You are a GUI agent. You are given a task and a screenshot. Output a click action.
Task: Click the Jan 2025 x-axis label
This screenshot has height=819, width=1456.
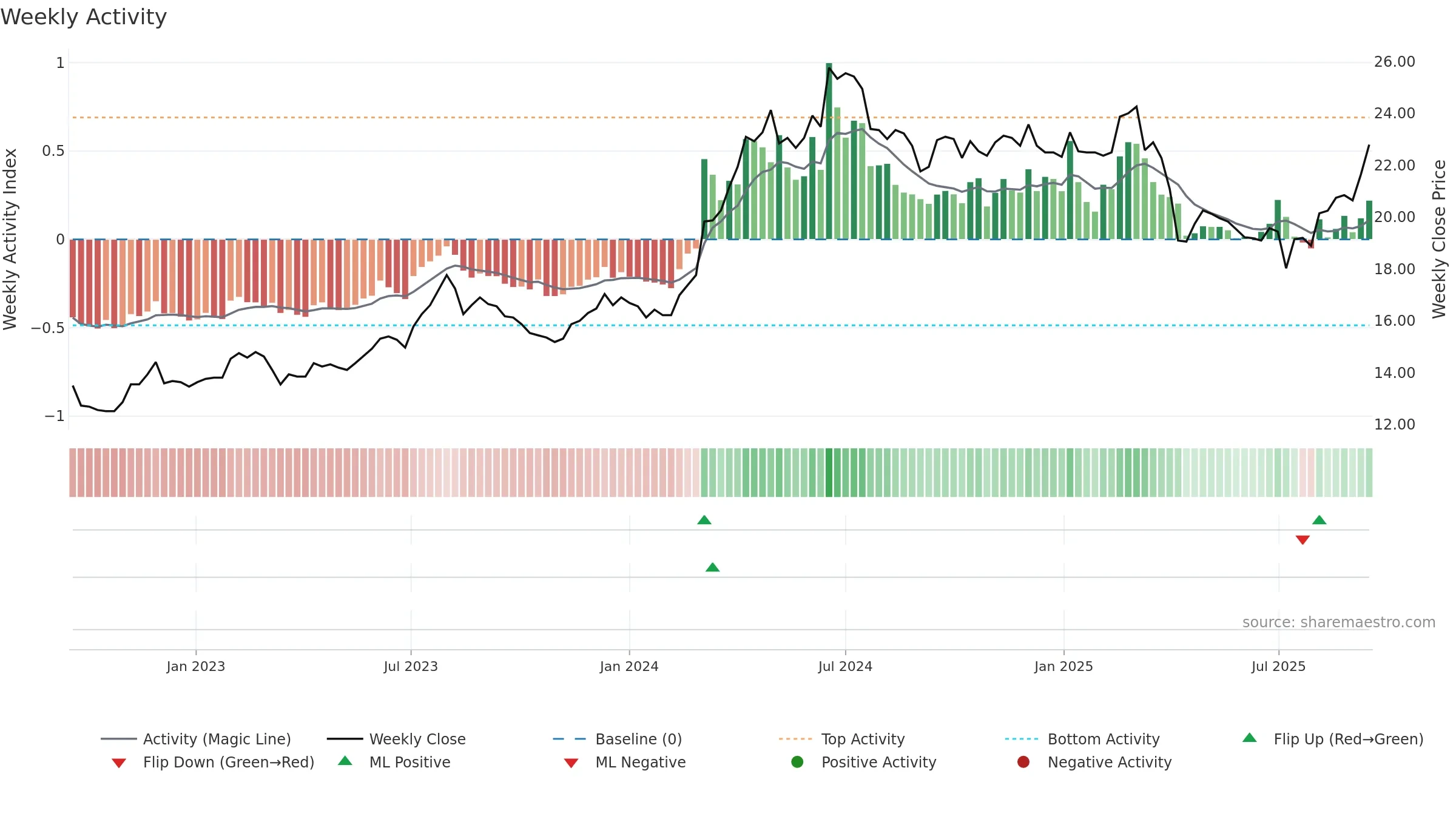click(1063, 667)
